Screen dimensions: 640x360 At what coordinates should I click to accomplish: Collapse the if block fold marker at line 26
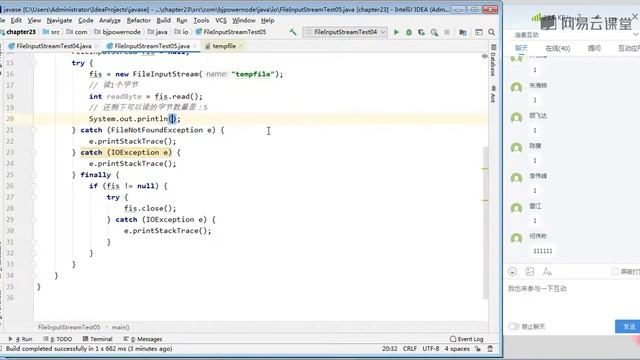(34, 186)
